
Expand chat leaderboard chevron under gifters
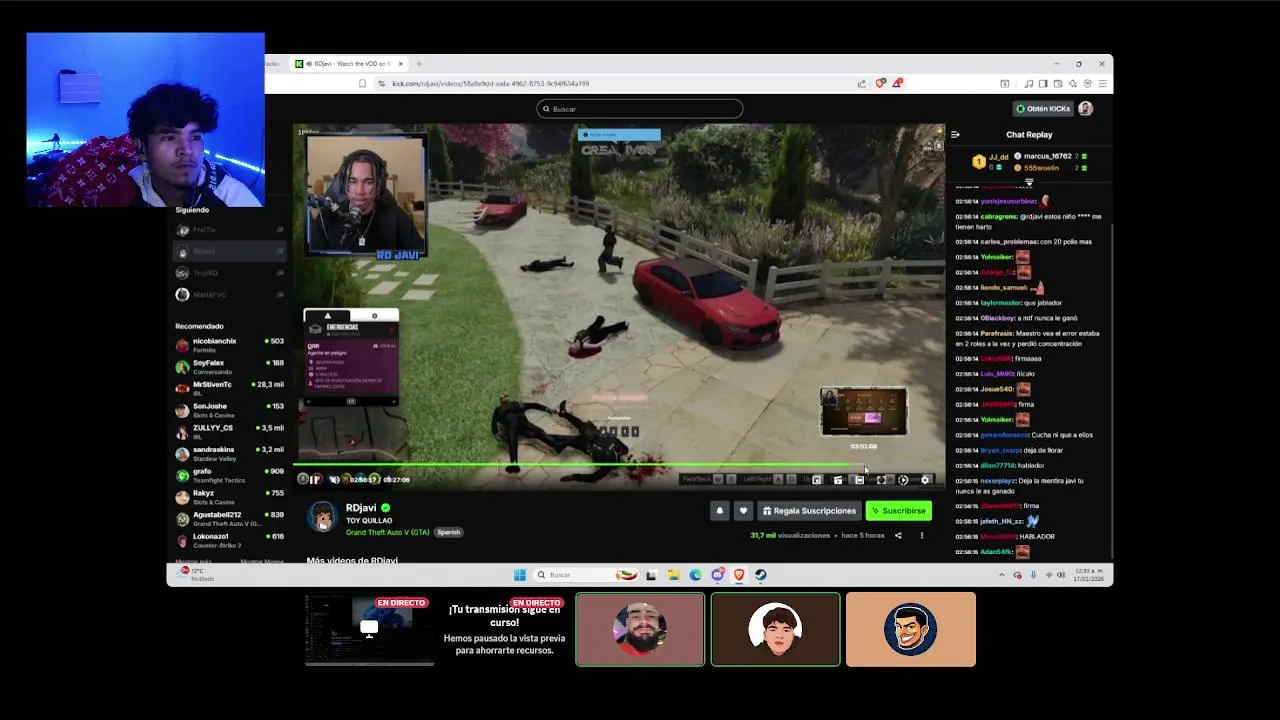[x=1029, y=183]
